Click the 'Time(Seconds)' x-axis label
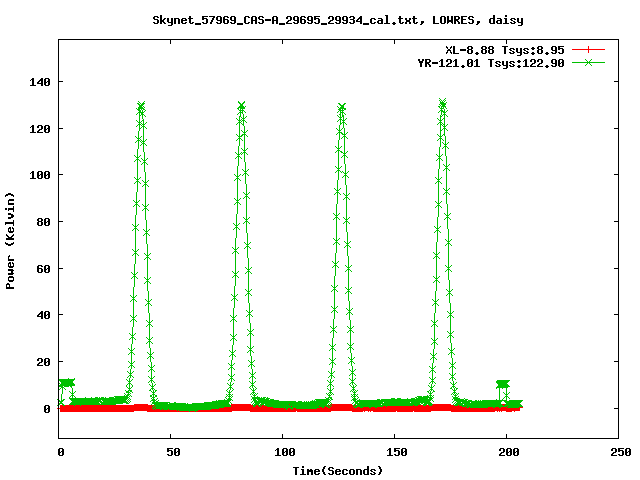 pos(338,470)
